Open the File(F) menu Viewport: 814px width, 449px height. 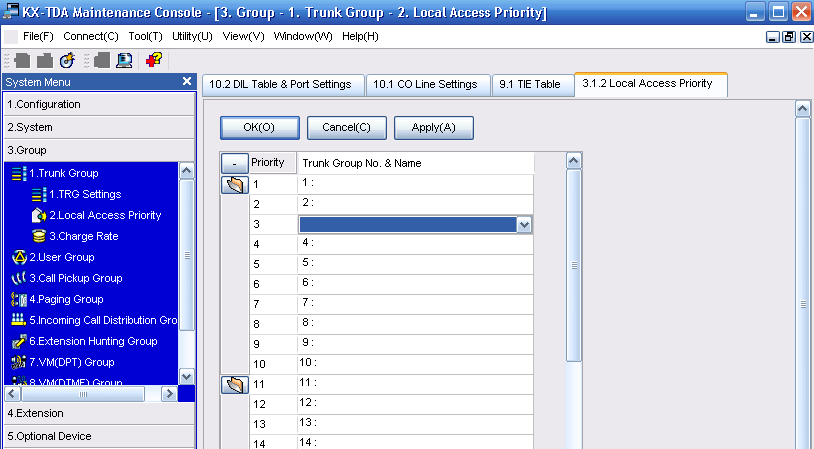coord(38,36)
